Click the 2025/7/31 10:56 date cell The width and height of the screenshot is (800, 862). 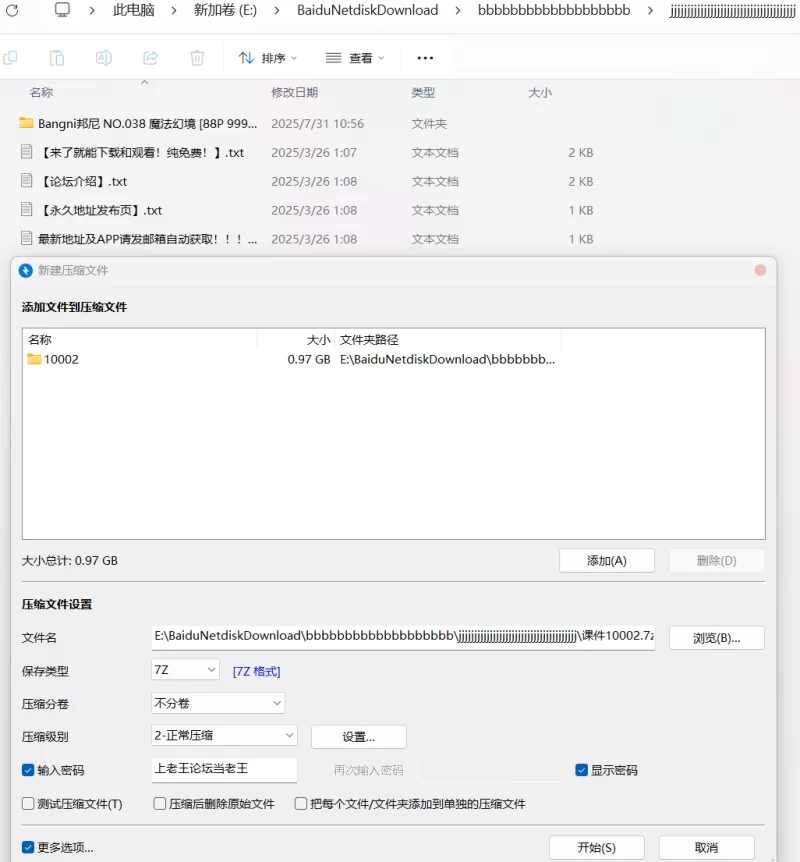point(318,123)
